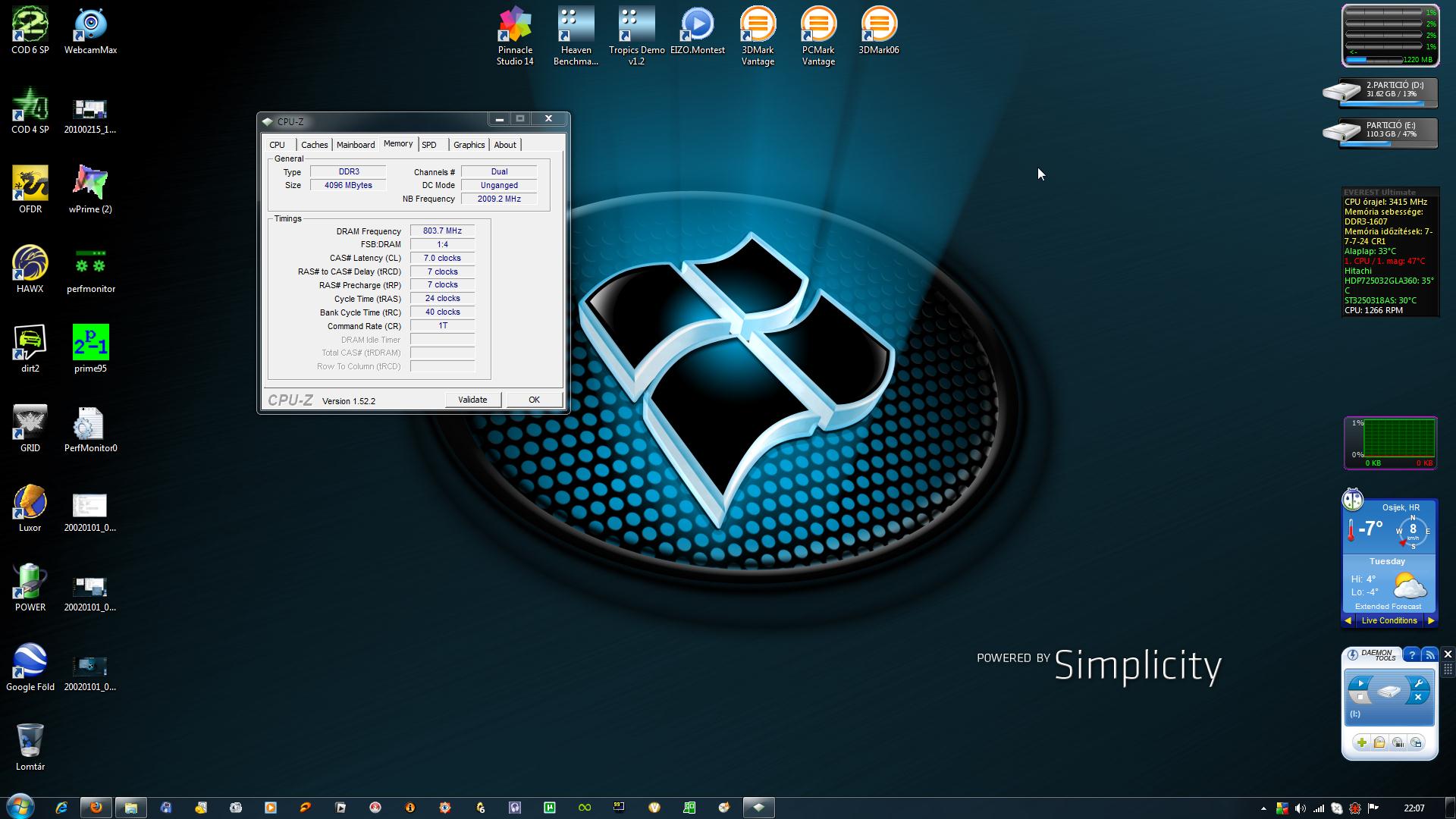Click the DRAM Frequency 803.7 MHz value
The width and height of the screenshot is (1456, 819).
442,231
